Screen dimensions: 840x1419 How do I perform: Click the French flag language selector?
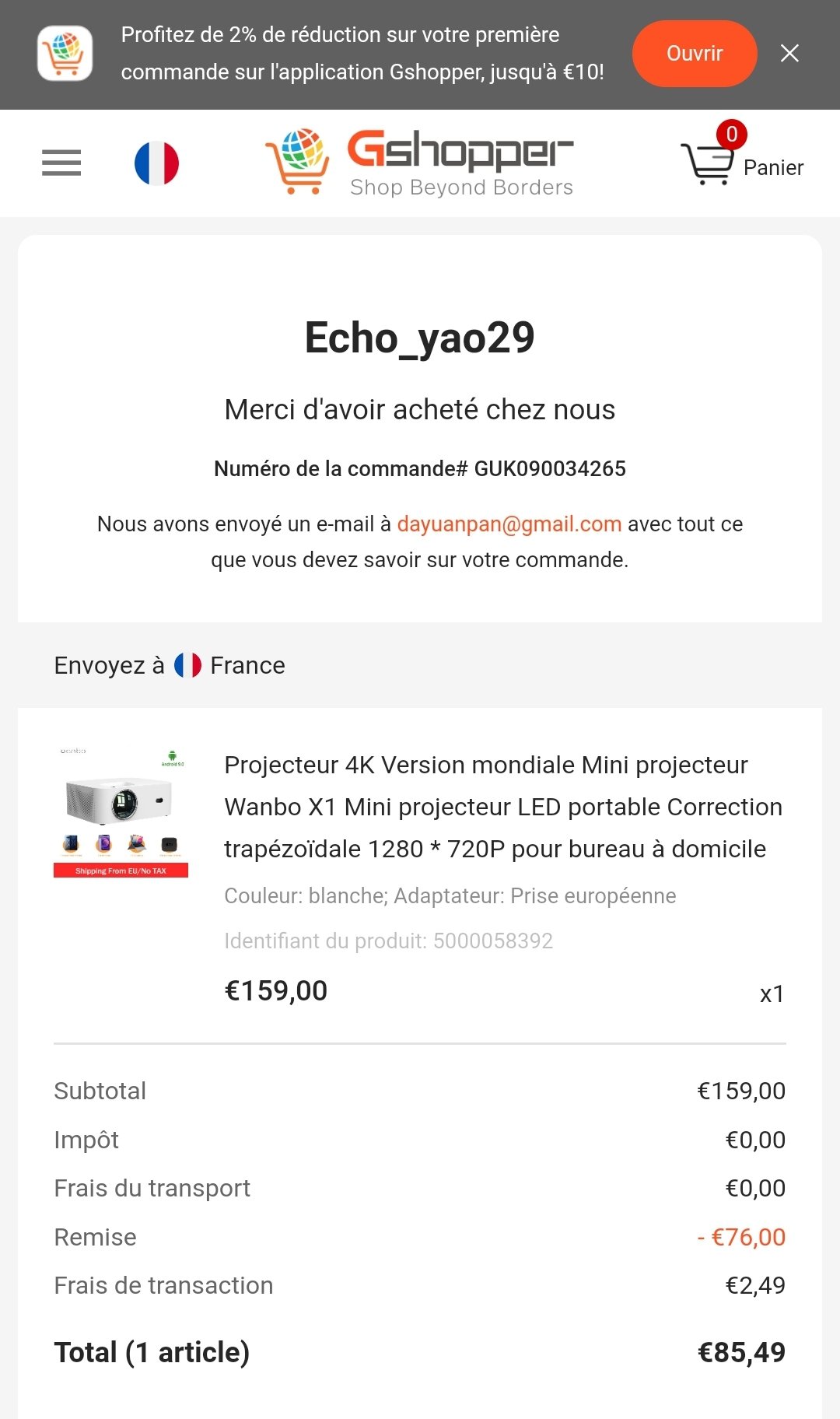coord(156,163)
